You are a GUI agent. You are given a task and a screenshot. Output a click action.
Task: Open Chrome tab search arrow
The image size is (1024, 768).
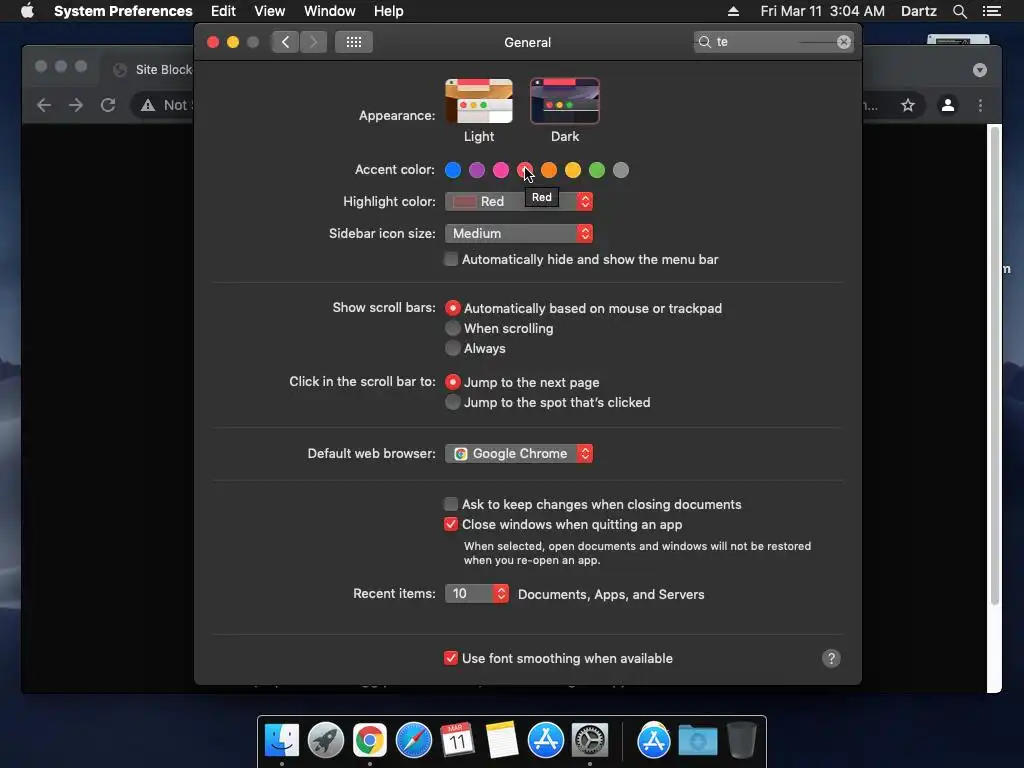tap(980, 70)
